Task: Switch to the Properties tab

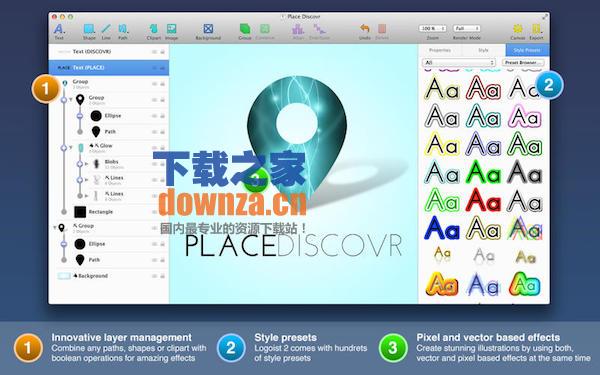Action: click(440, 50)
